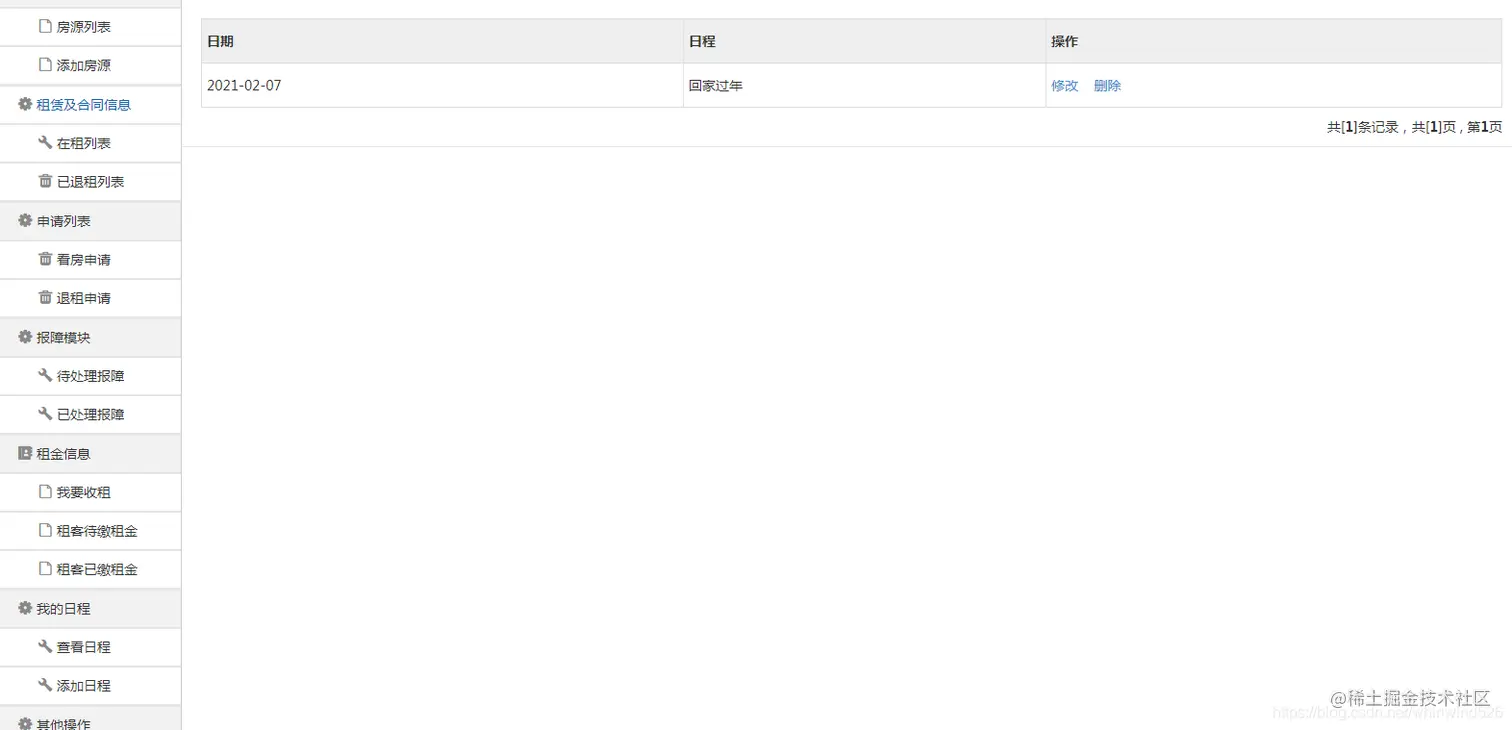Select 在租列表 in the sidebar
Image resolution: width=1512 pixels, height=730 pixels.
pyautogui.click(x=90, y=143)
